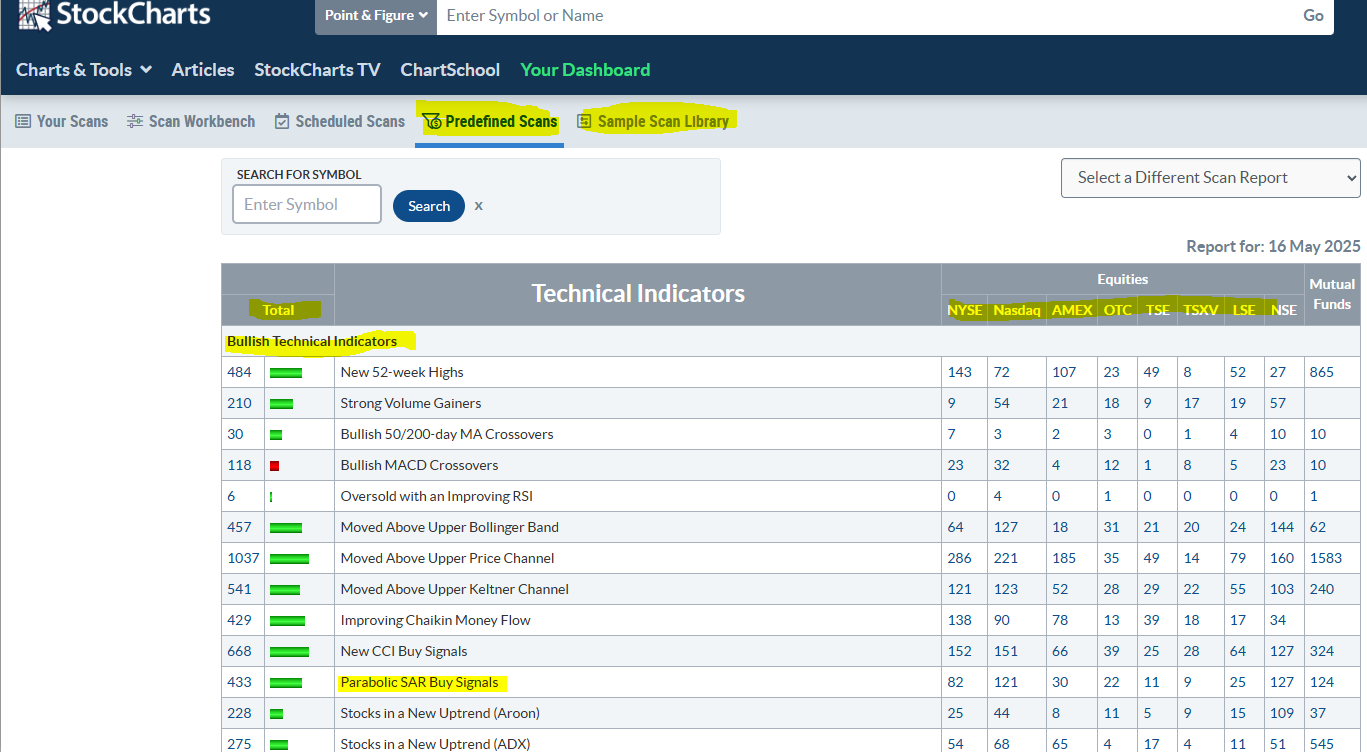The height and width of the screenshot is (752, 1367).
Task: Open Stocks in a New Uptrend (Aroon) scan
Action: click(x=440, y=713)
